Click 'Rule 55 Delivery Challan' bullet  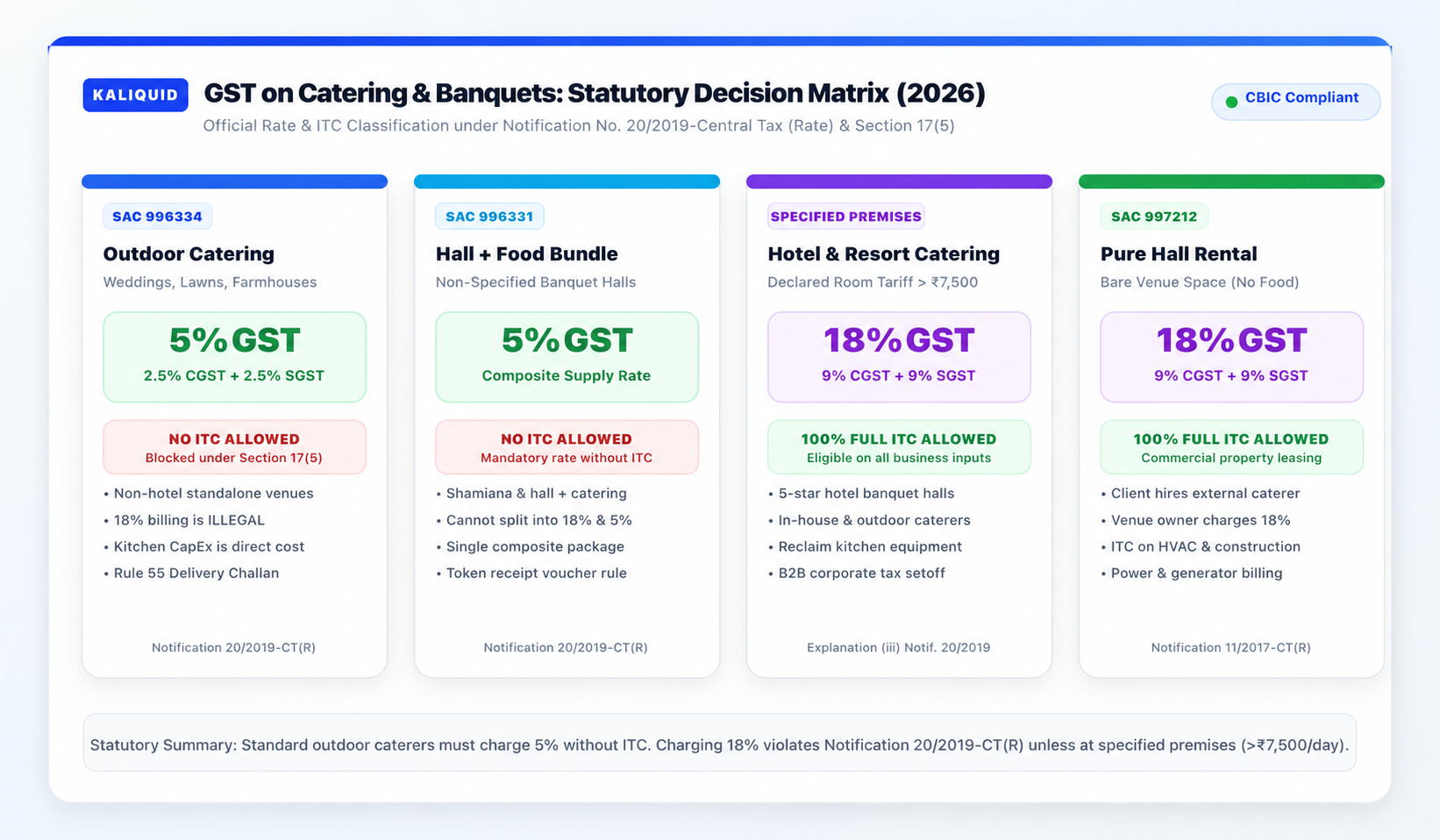[x=191, y=573]
